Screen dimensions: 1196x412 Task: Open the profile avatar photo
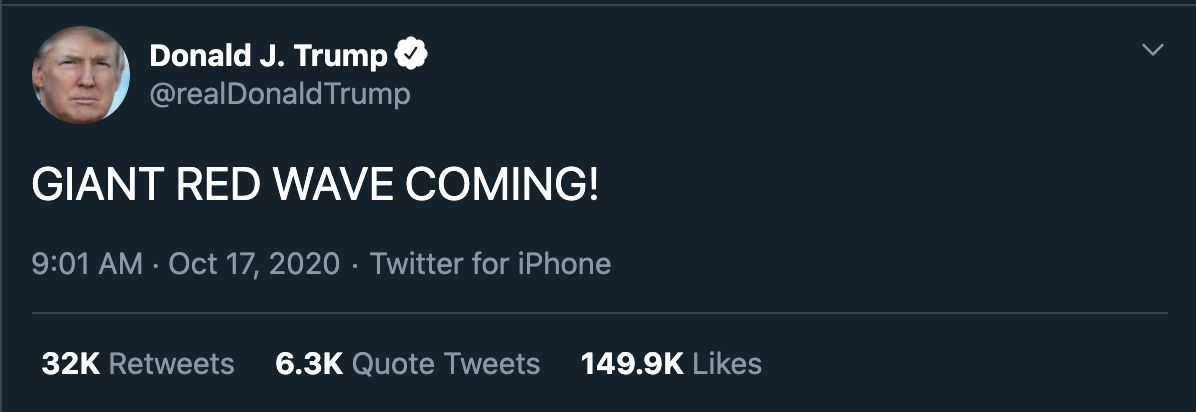click(x=81, y=75)
